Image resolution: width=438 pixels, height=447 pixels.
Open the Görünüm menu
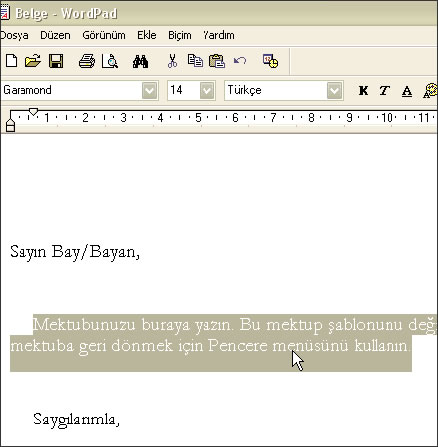click(104, 35)
